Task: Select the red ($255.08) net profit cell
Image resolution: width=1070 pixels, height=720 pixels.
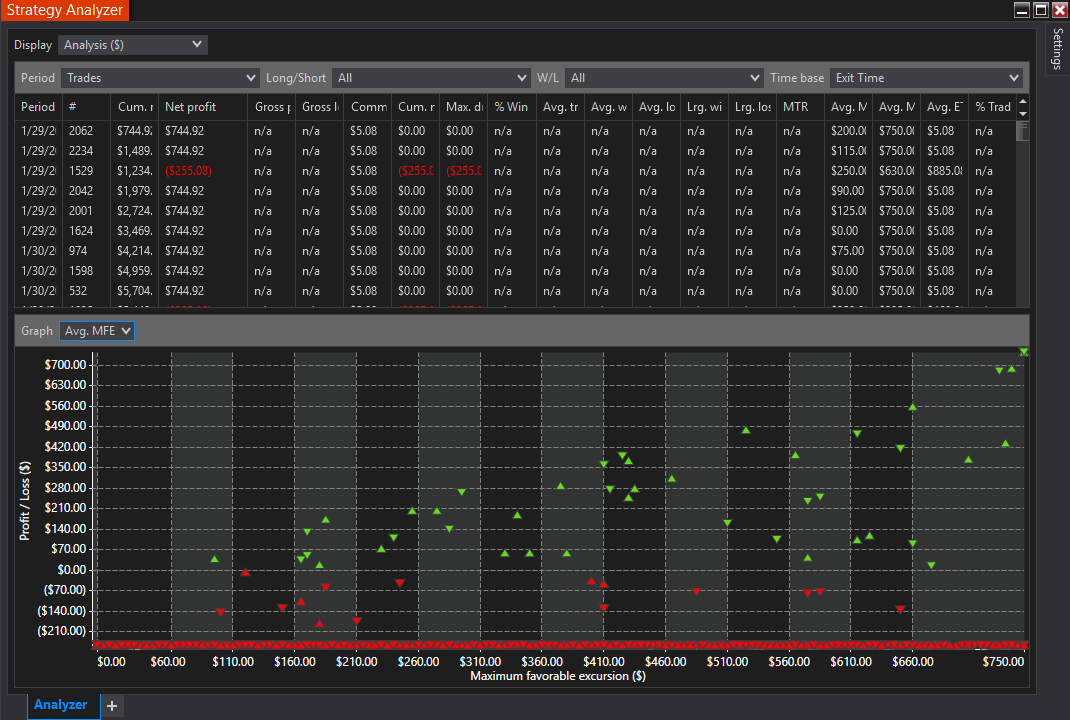Action: (203, 171)
